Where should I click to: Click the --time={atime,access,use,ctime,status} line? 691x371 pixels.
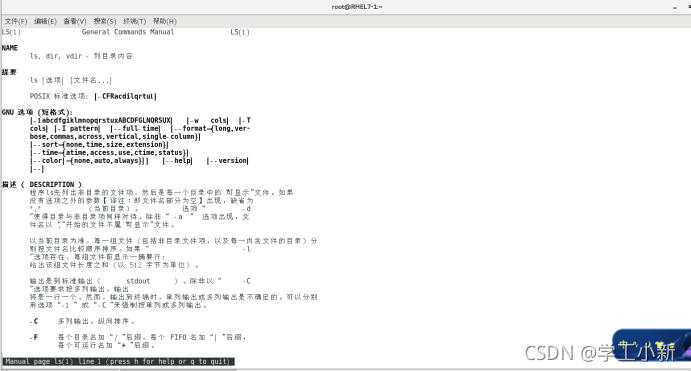coord(109,152)
